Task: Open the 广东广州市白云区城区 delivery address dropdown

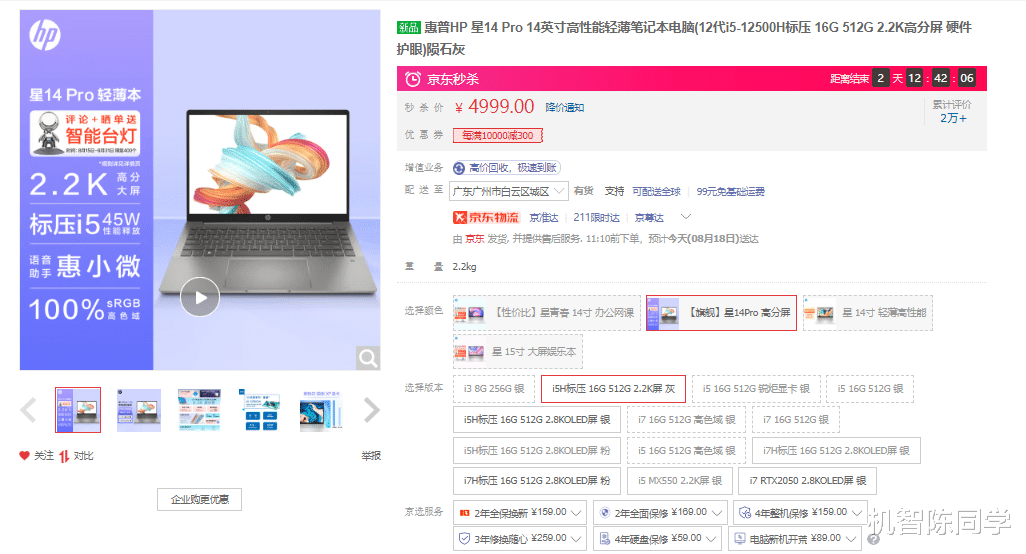Action: (x=508, y=191)
